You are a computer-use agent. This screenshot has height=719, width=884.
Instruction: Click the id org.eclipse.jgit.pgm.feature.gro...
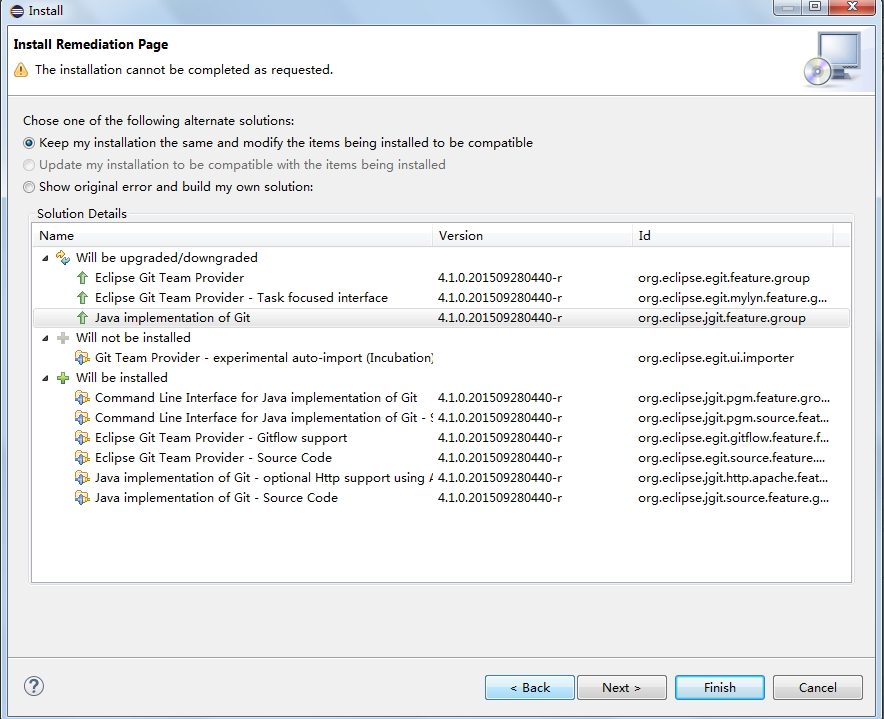734,398
